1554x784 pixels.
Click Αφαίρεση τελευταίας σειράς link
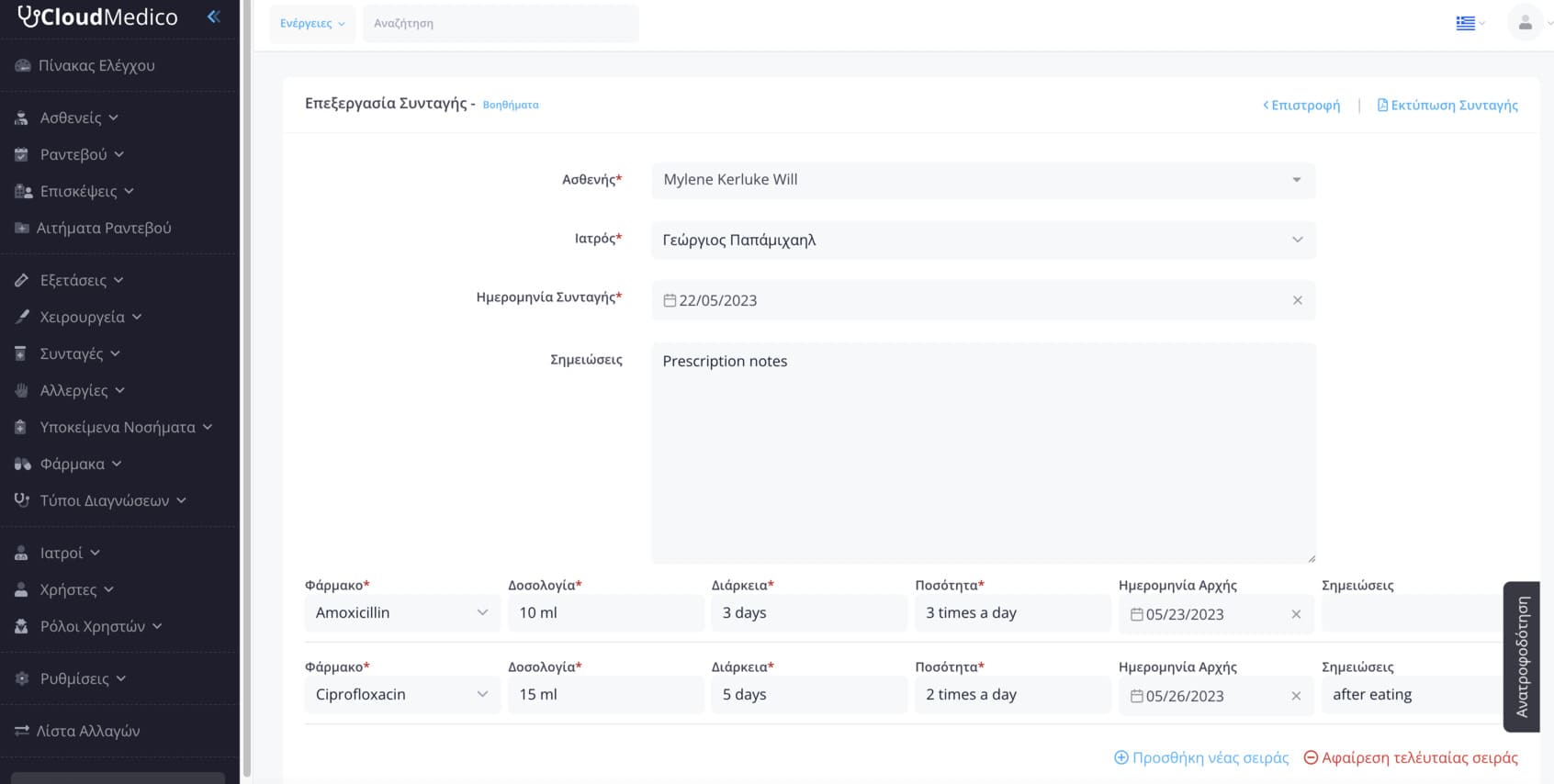[1411, 757]
